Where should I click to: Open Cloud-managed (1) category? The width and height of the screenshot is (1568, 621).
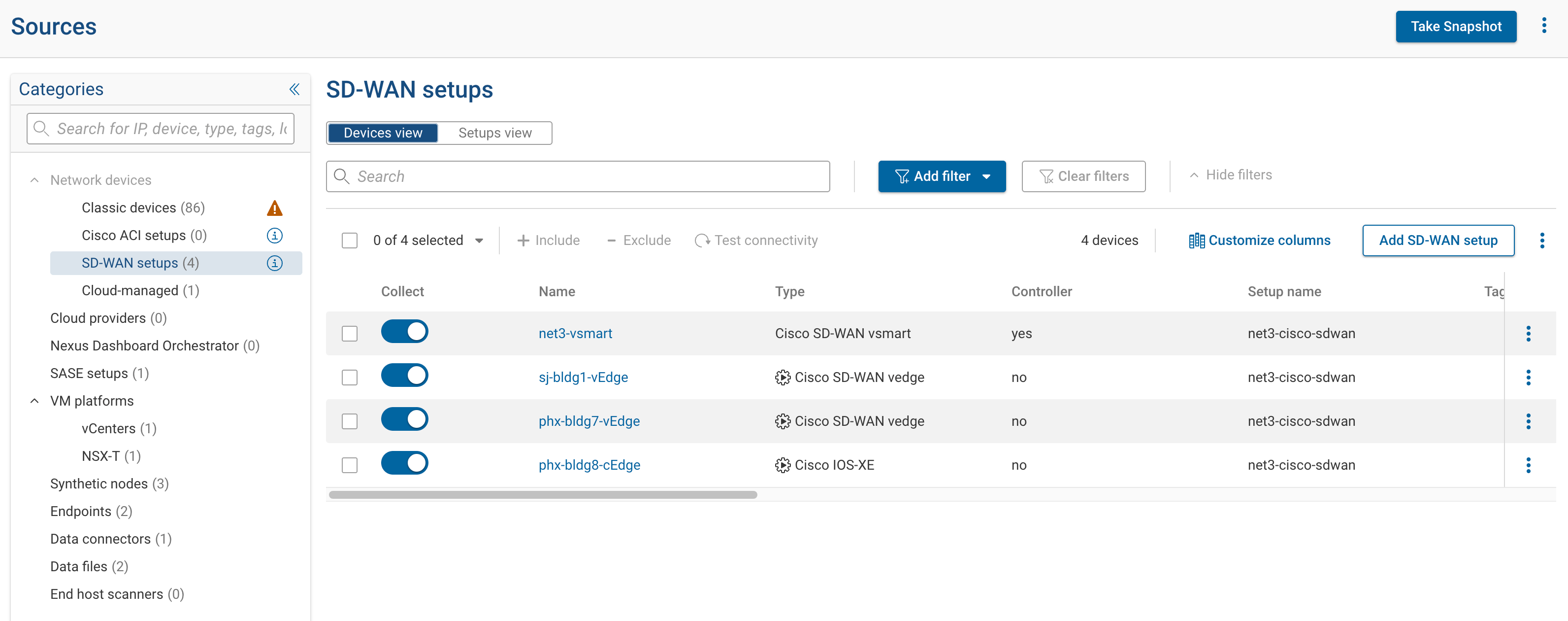(x=141, y=291)
